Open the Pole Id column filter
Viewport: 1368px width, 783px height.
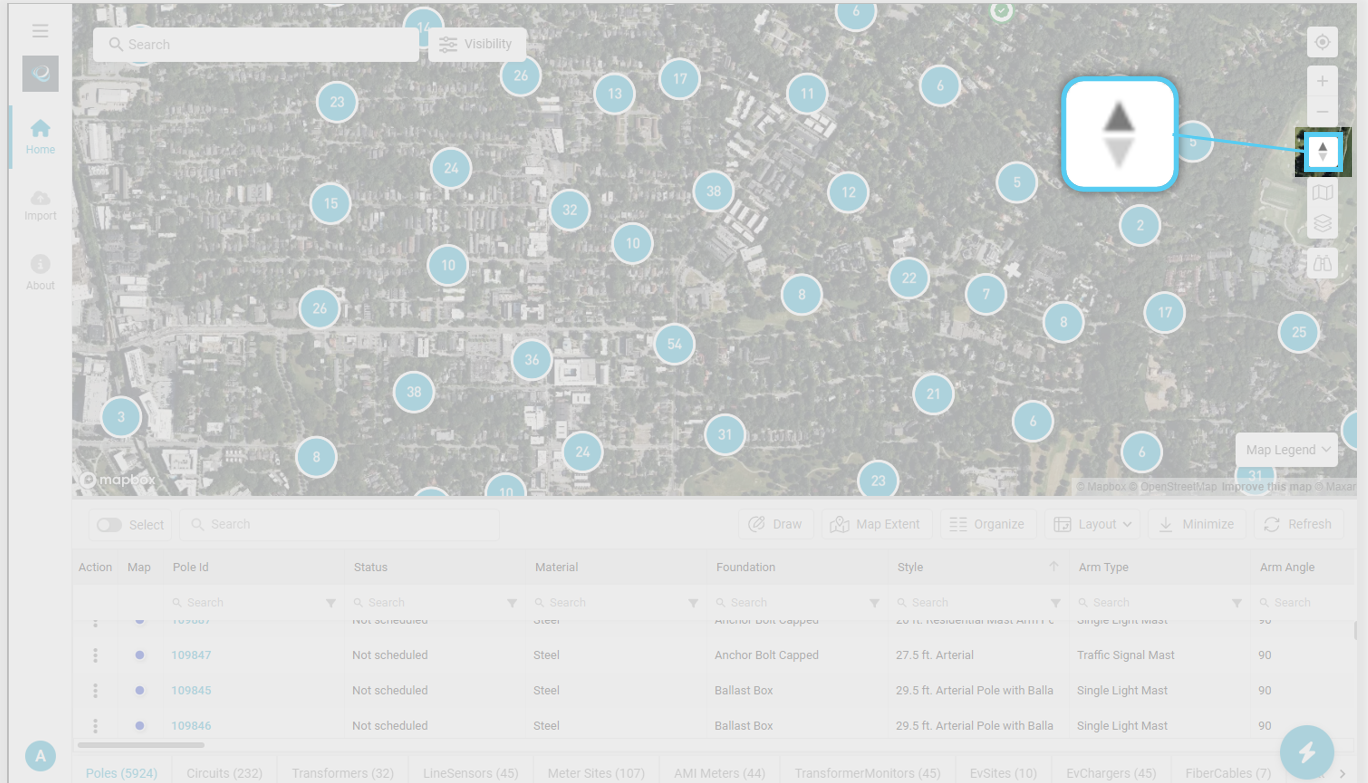[331, 603]
